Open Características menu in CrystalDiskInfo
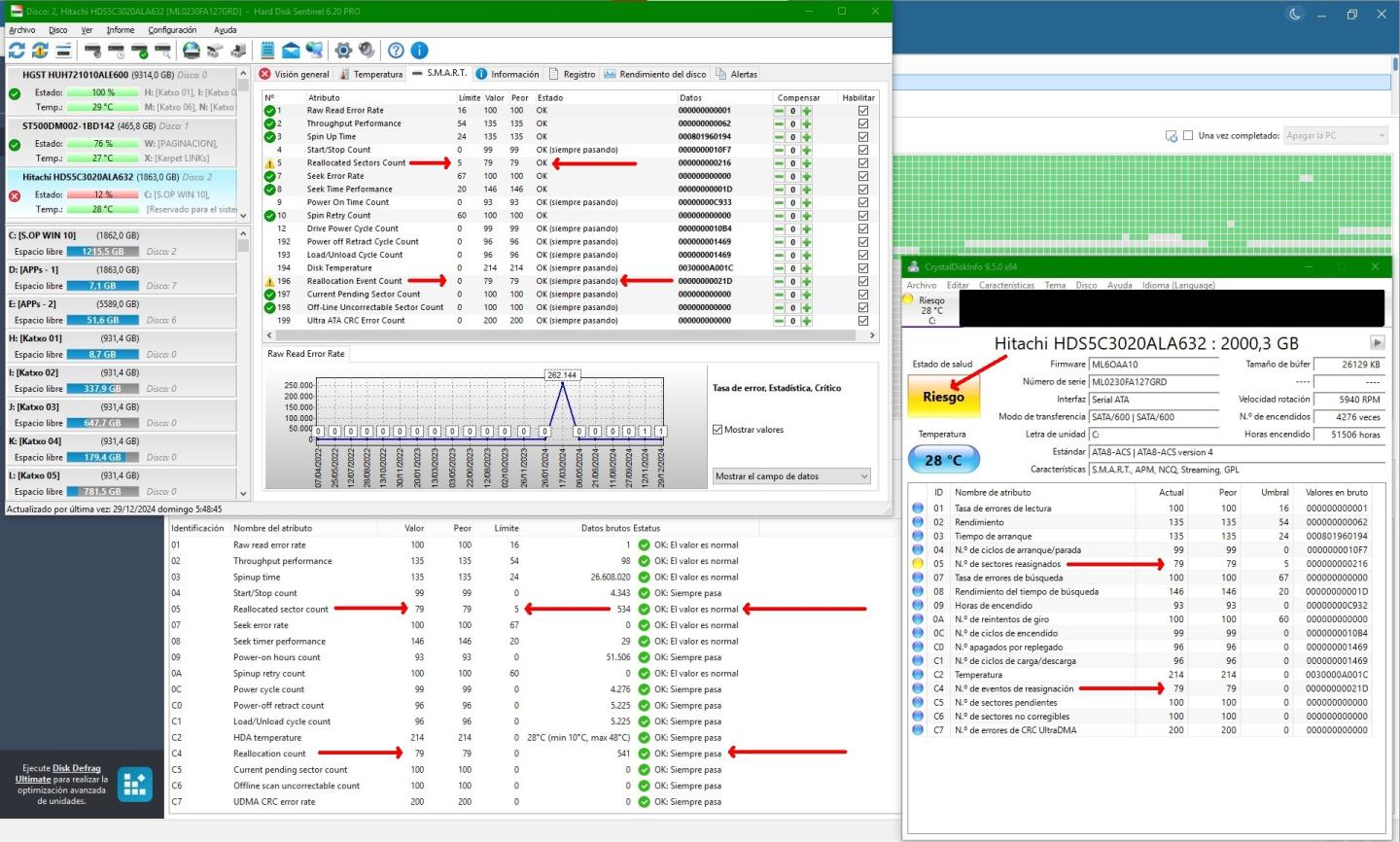1400x842 pixels. [1006, 286]
